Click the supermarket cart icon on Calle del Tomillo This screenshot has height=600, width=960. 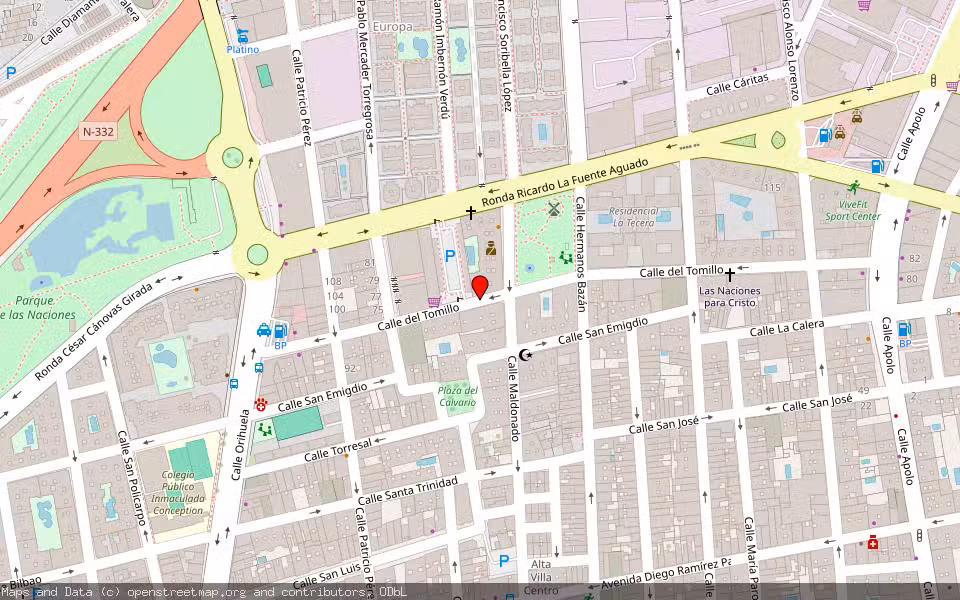433,301
